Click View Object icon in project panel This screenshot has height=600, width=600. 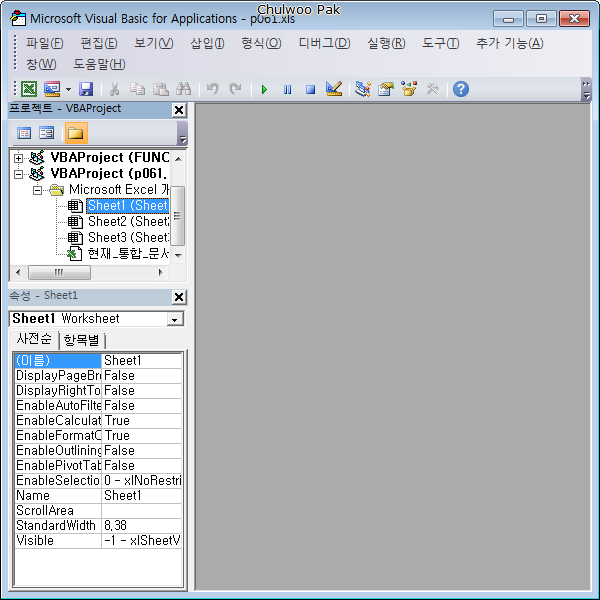pos(47,133)
